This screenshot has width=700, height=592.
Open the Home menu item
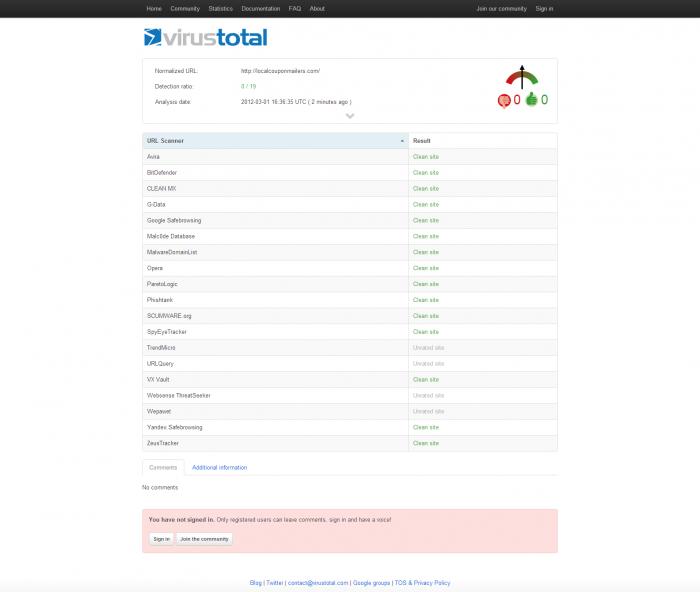pos(154,8)
